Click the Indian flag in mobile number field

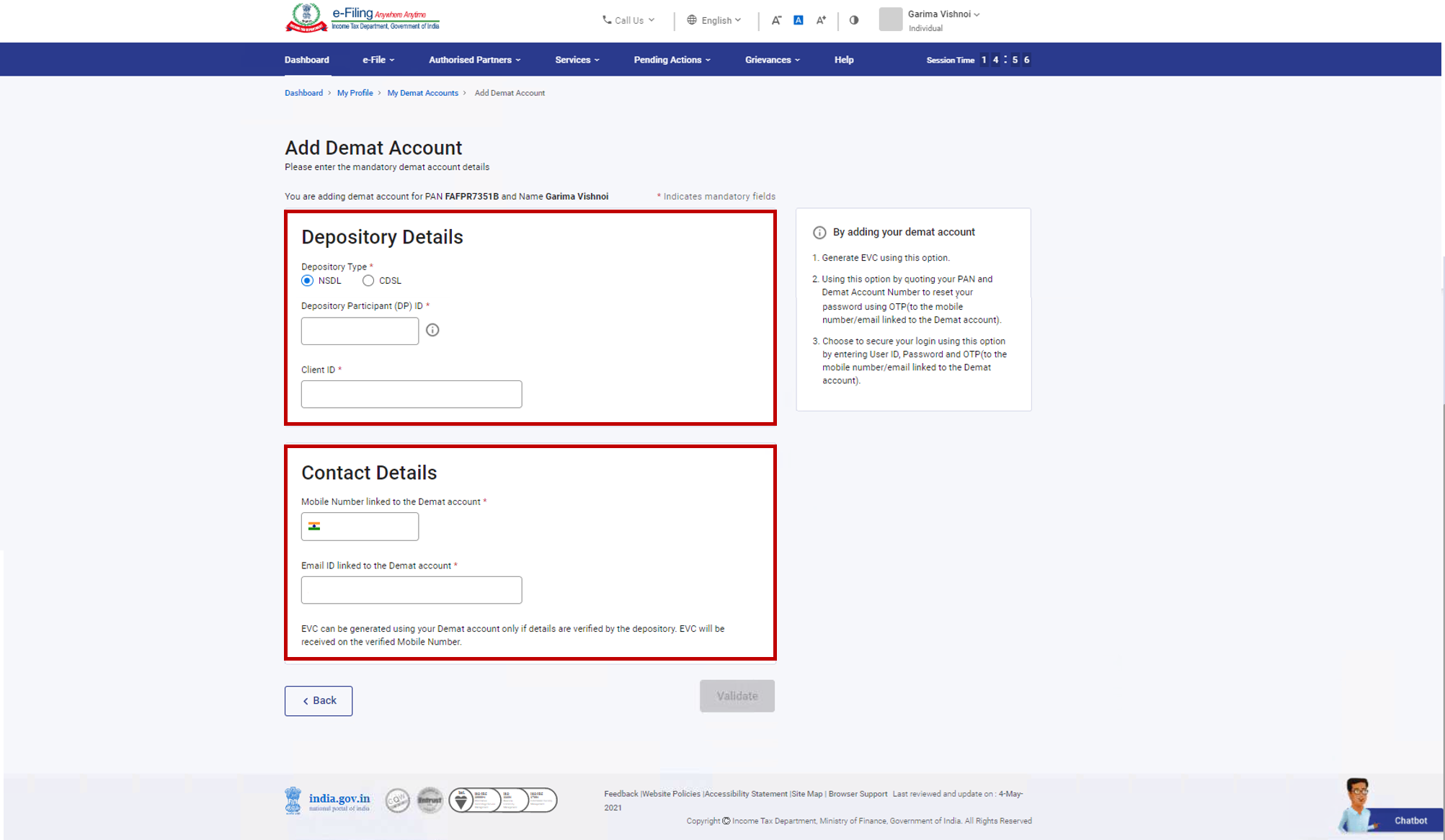tap(315, 526)
